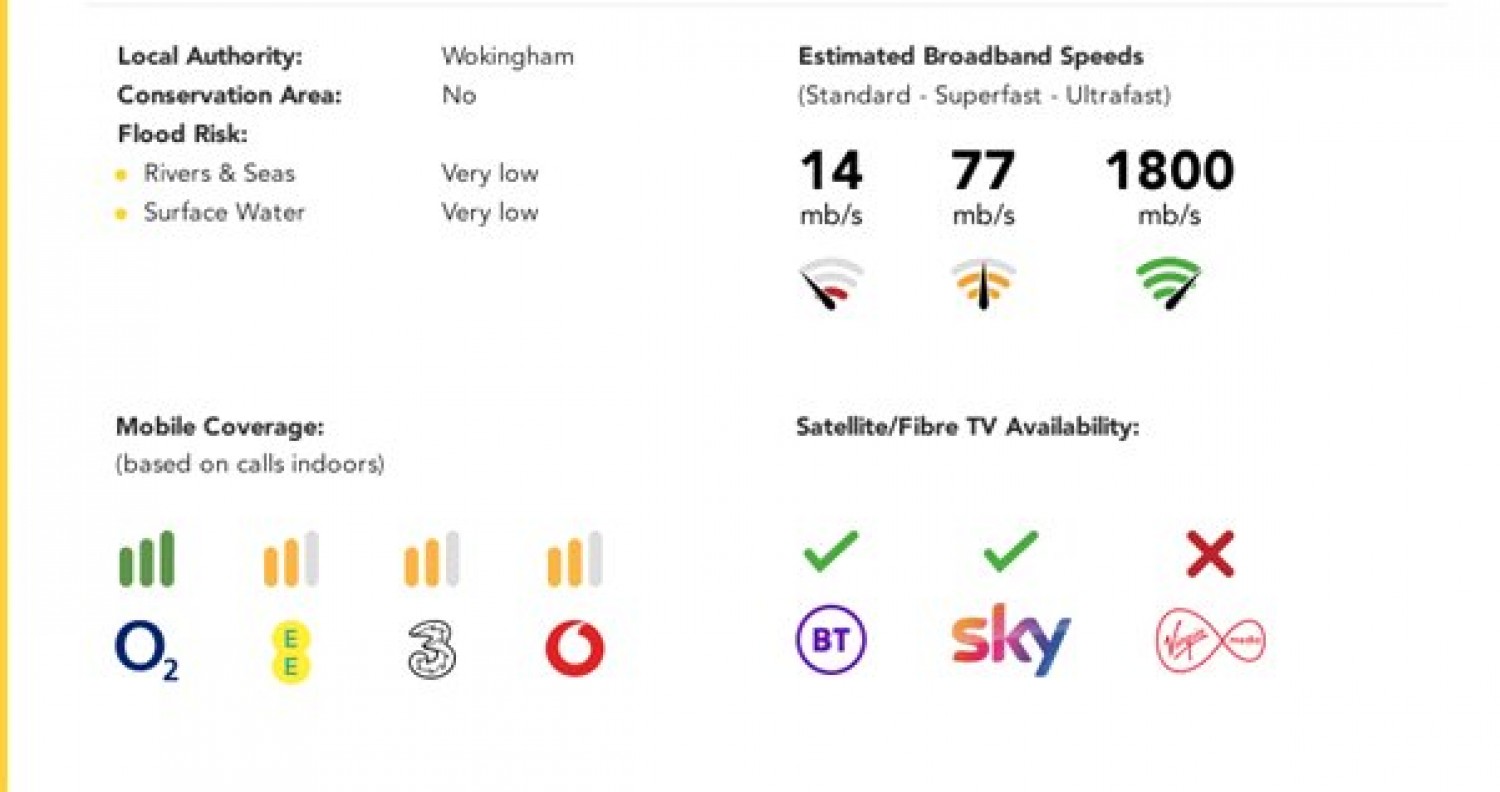The height and width of the screenshot is (792, 1500).
Task: Click the BT logo
Action: tap(831, 640)
